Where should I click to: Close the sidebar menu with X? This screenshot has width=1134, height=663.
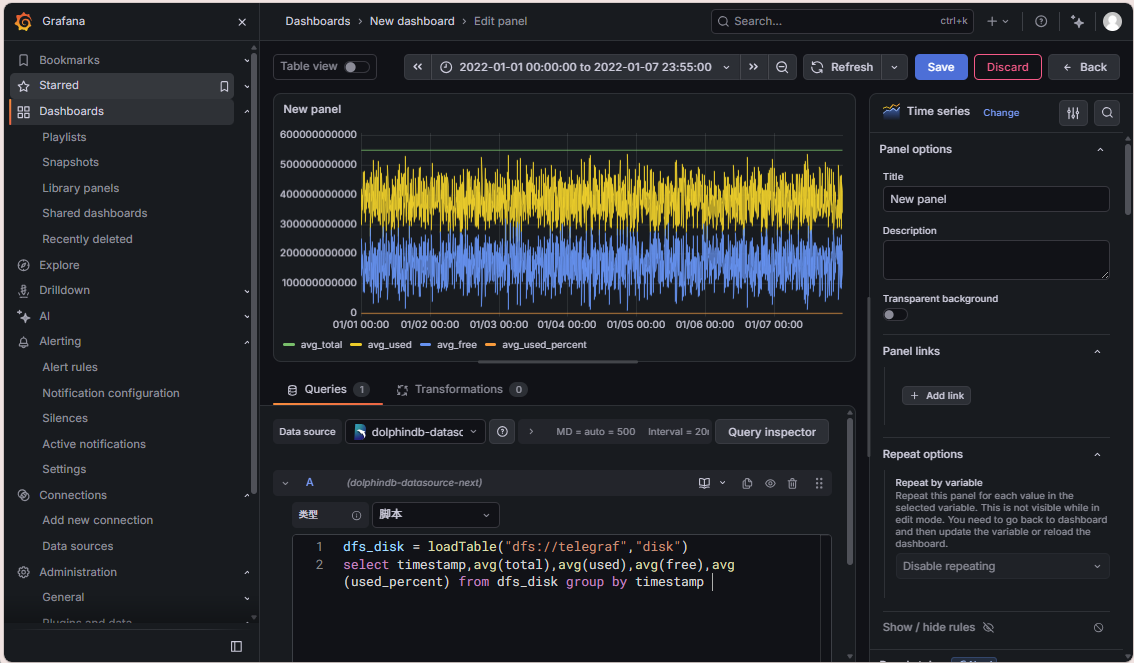point(242,22)
